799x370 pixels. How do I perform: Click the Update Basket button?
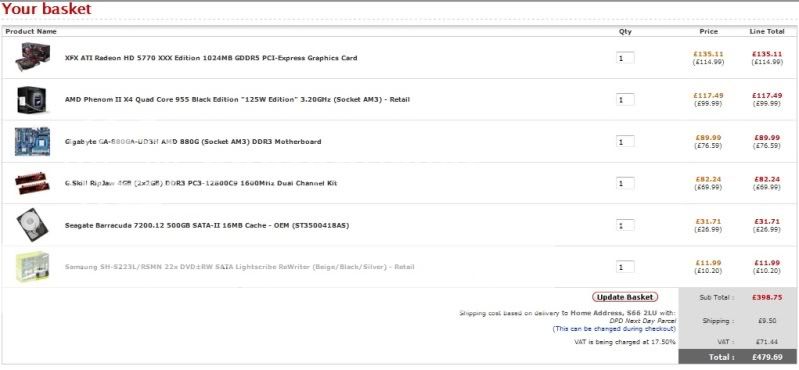625,297
